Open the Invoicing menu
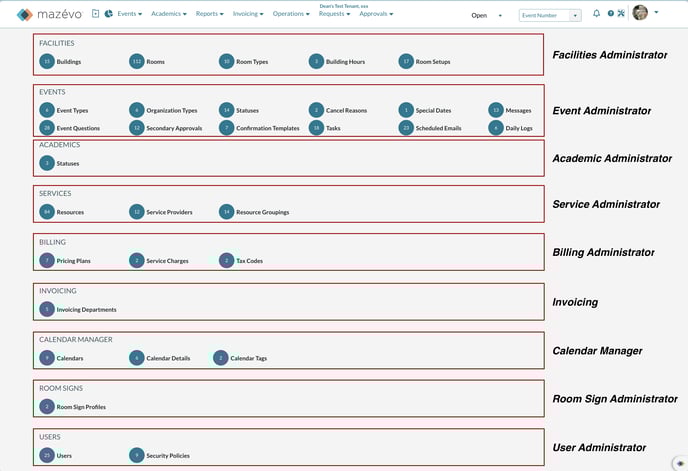Screen dimensions: 688x471 (x=248, y=14)
